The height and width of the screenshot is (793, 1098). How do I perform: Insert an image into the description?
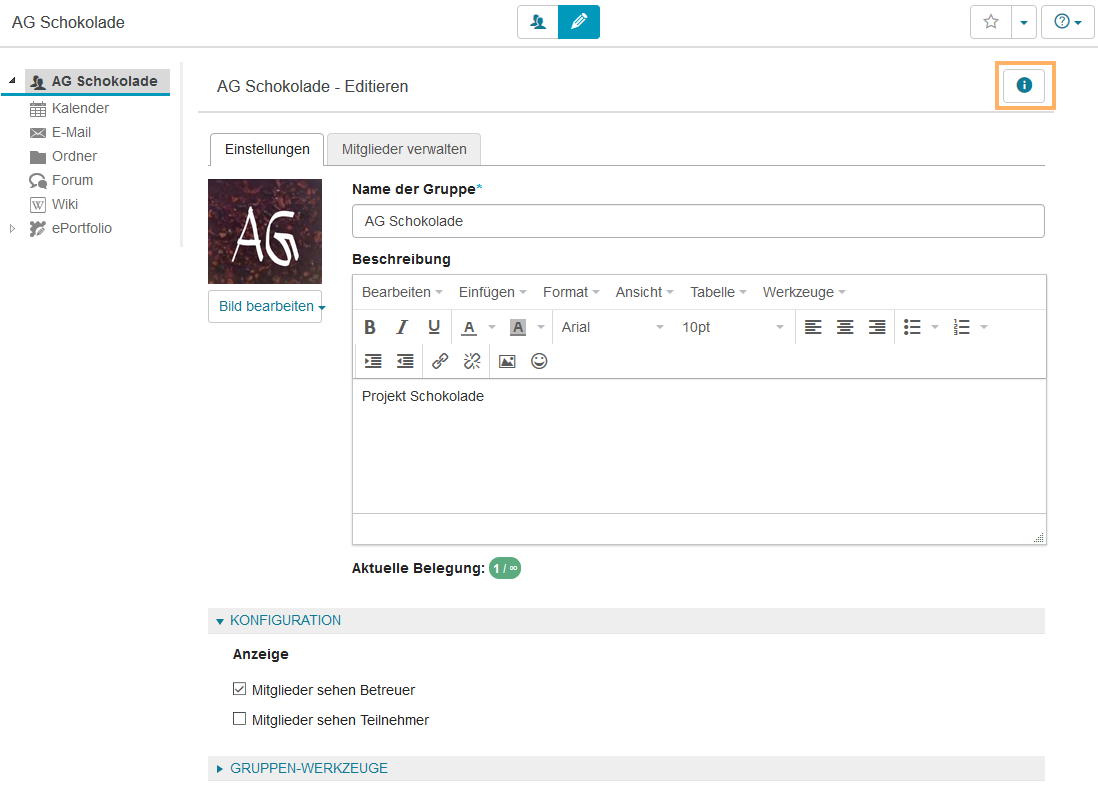(x=507, y=361)
